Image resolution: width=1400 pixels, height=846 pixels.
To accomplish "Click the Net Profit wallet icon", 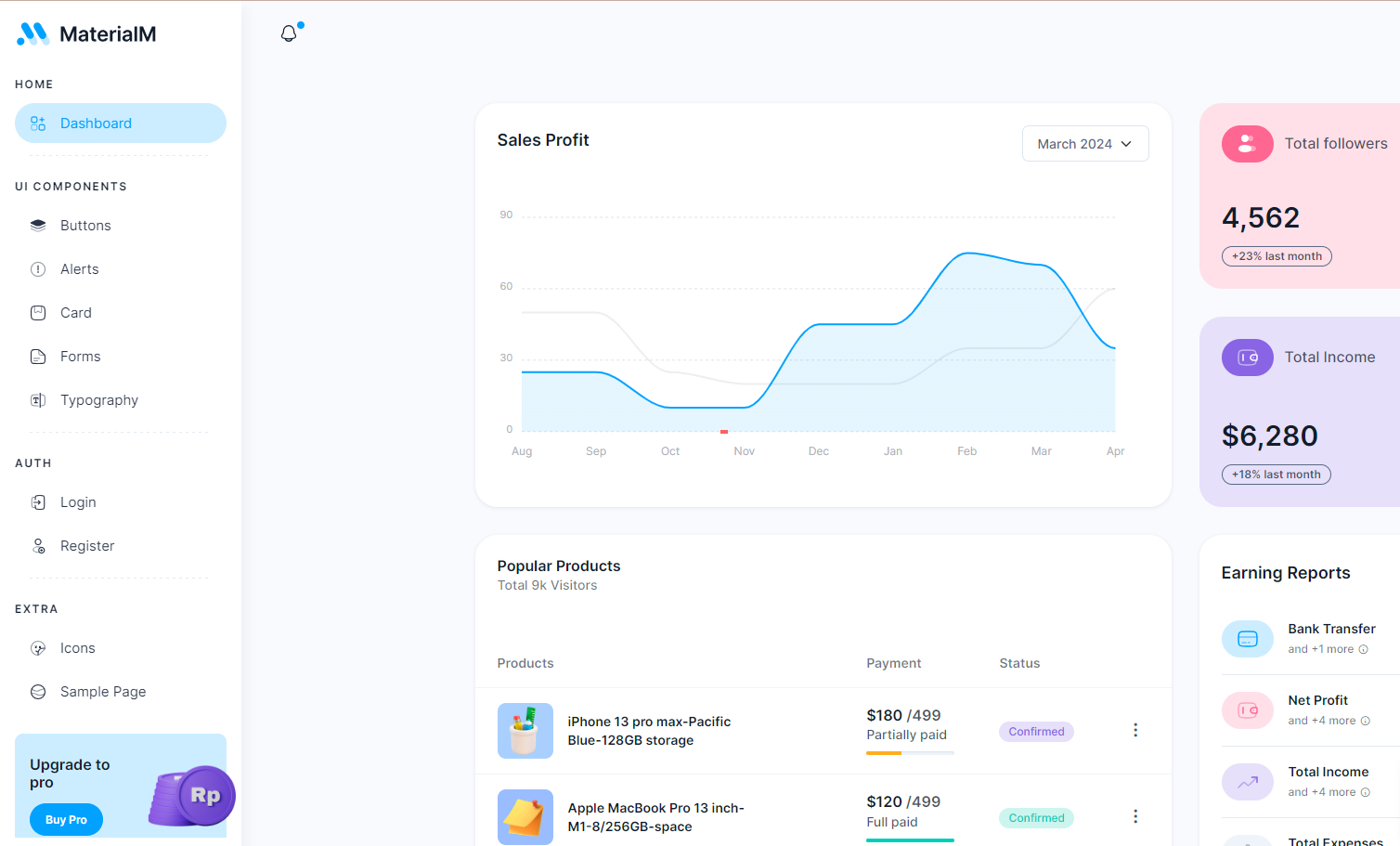I will tap(1247, 710).
